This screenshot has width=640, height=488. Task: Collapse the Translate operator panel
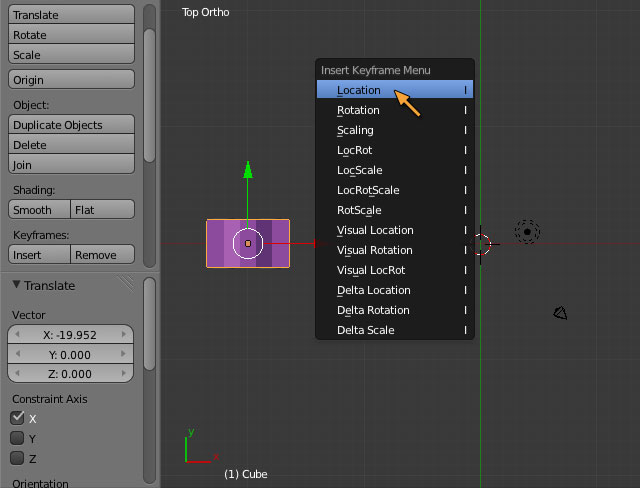point(17,285)
